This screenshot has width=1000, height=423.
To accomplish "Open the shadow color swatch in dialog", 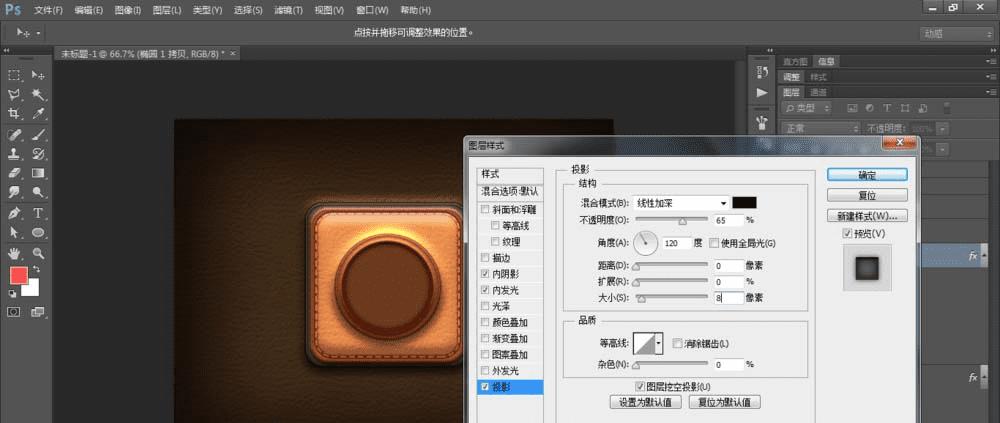I will [744, 203].
